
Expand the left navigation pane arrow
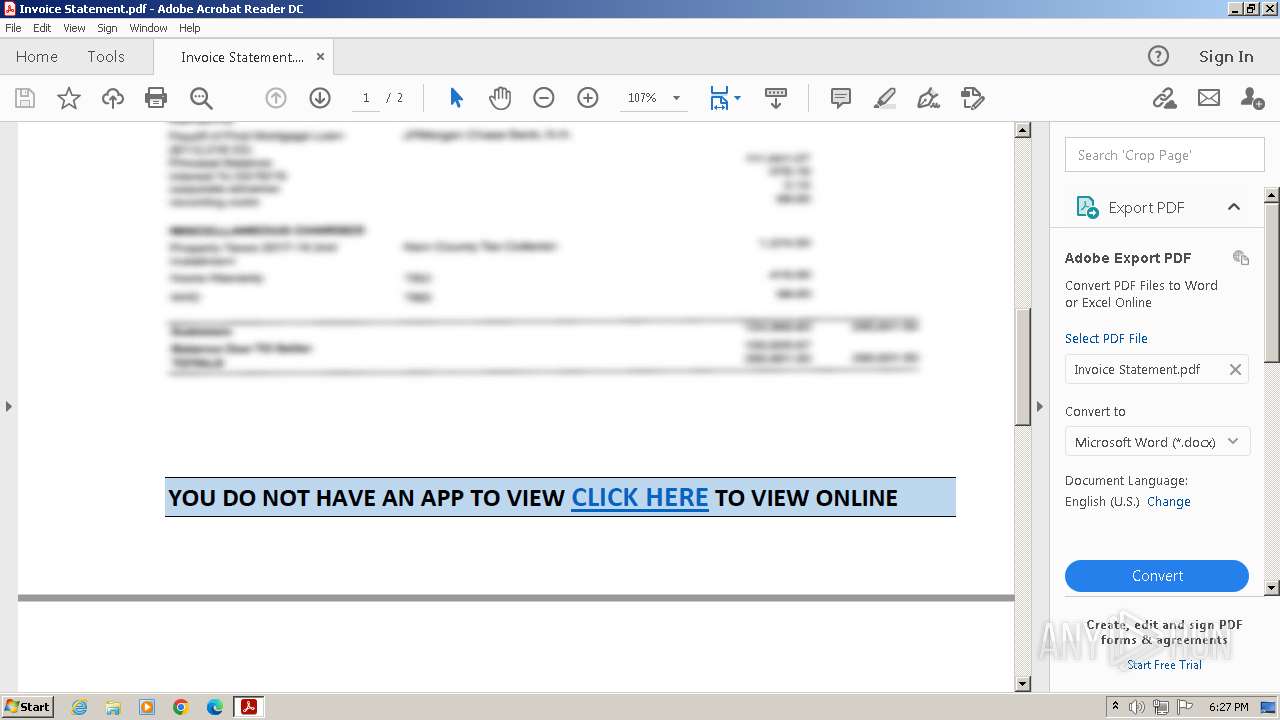pyautogui.click(x=9, y=406)
